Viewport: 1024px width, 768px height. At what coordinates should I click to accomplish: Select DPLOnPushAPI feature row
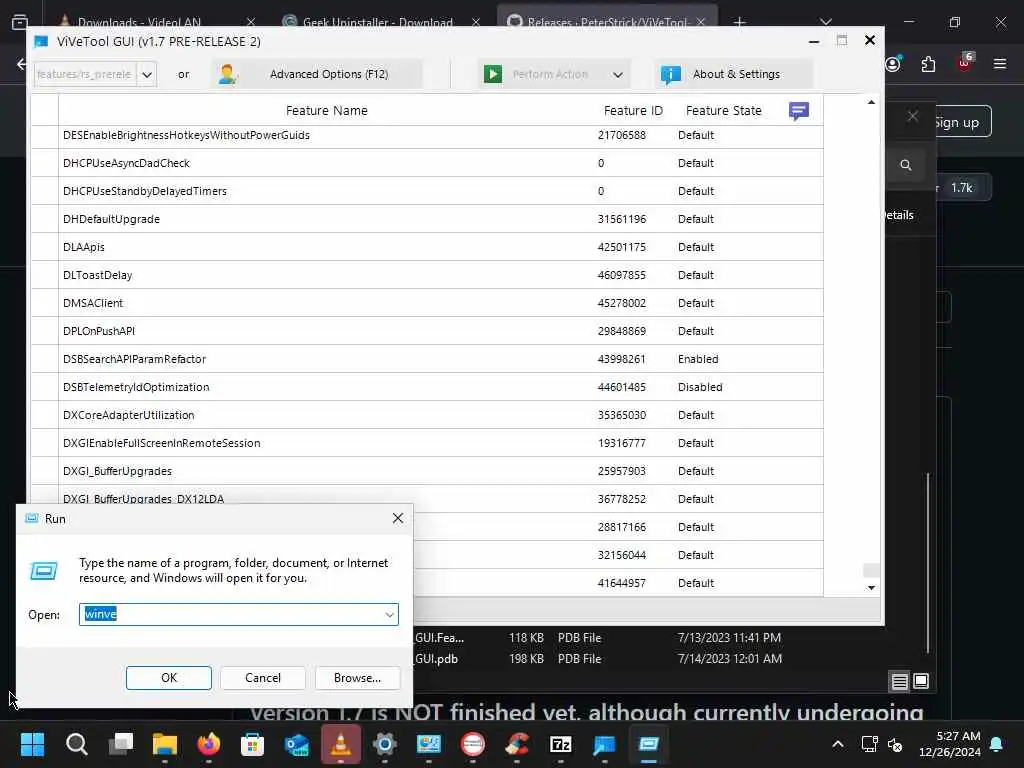coord(427,332)
